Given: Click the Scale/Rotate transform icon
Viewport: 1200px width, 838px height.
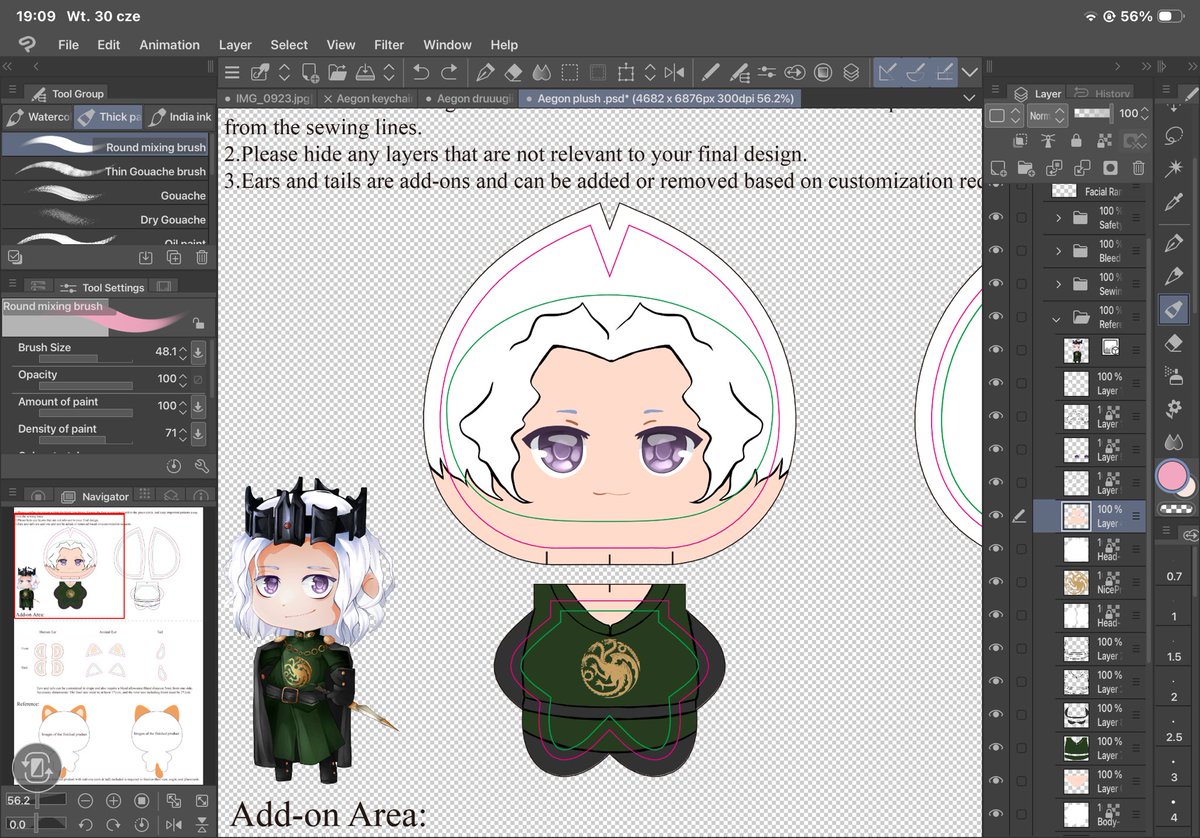Looking at the screenshot, I should 625,72.
